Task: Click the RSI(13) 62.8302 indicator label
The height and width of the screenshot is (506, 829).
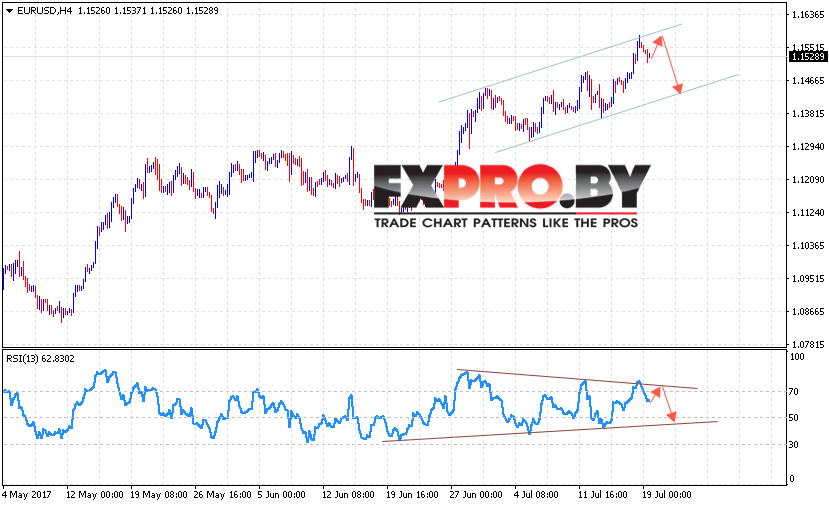Action: pos(40,358)
